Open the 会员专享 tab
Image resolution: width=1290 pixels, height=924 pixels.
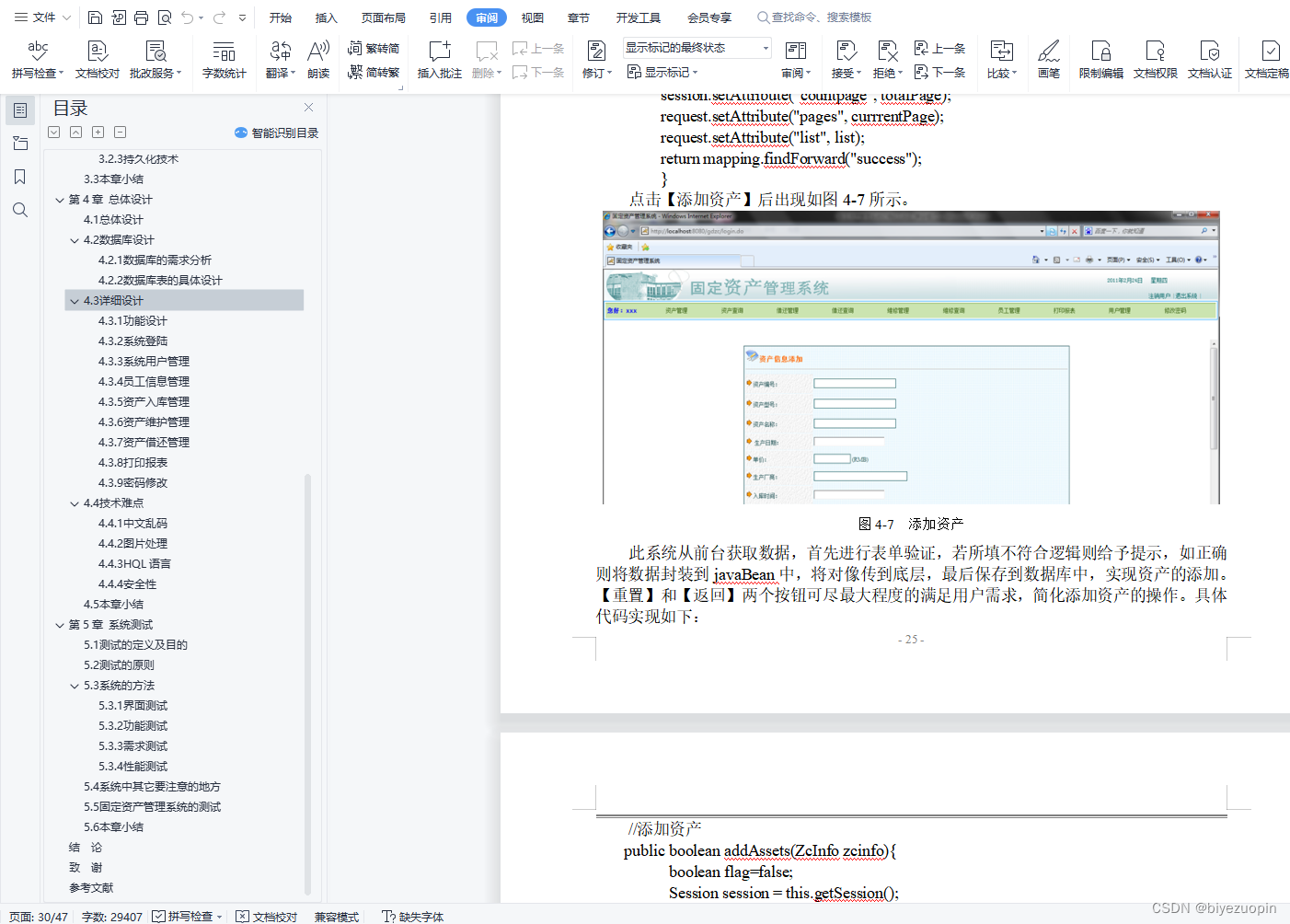point(709,17)
